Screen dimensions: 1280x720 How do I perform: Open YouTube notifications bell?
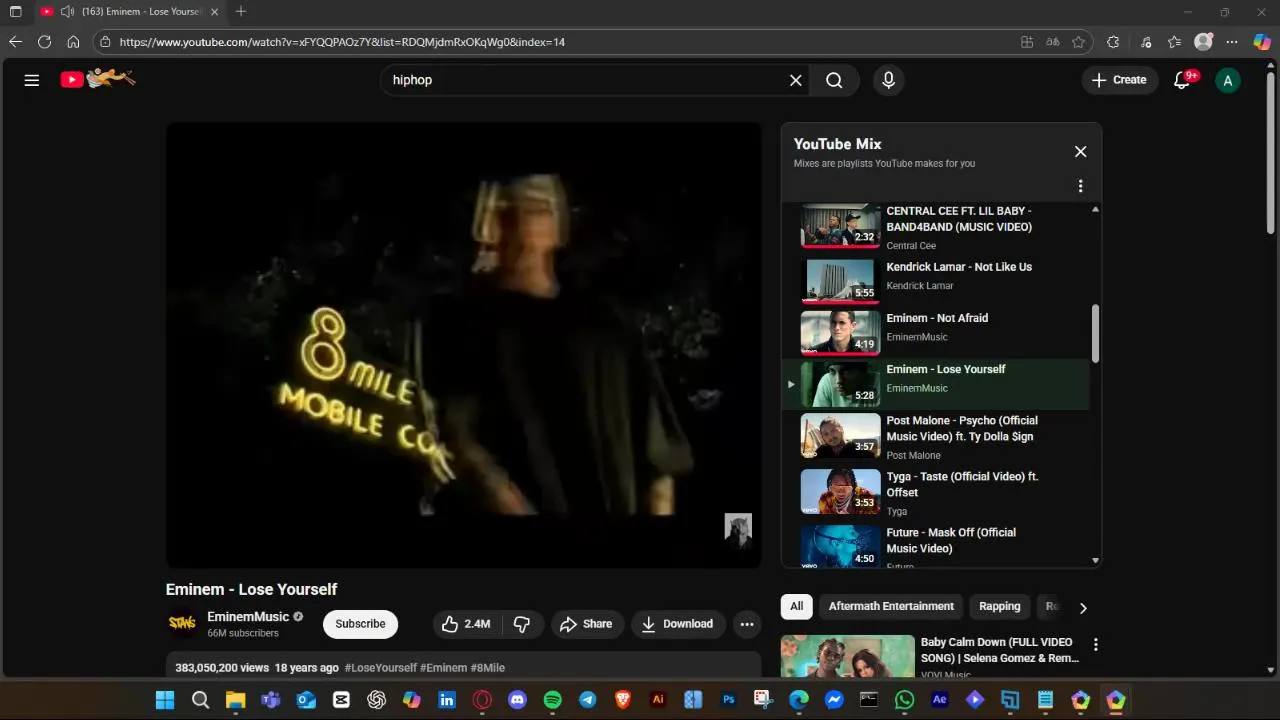1183,80
